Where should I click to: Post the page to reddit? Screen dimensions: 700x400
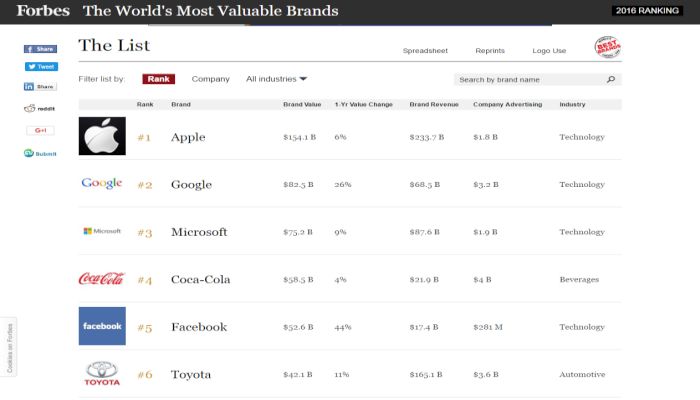(40, 108)
